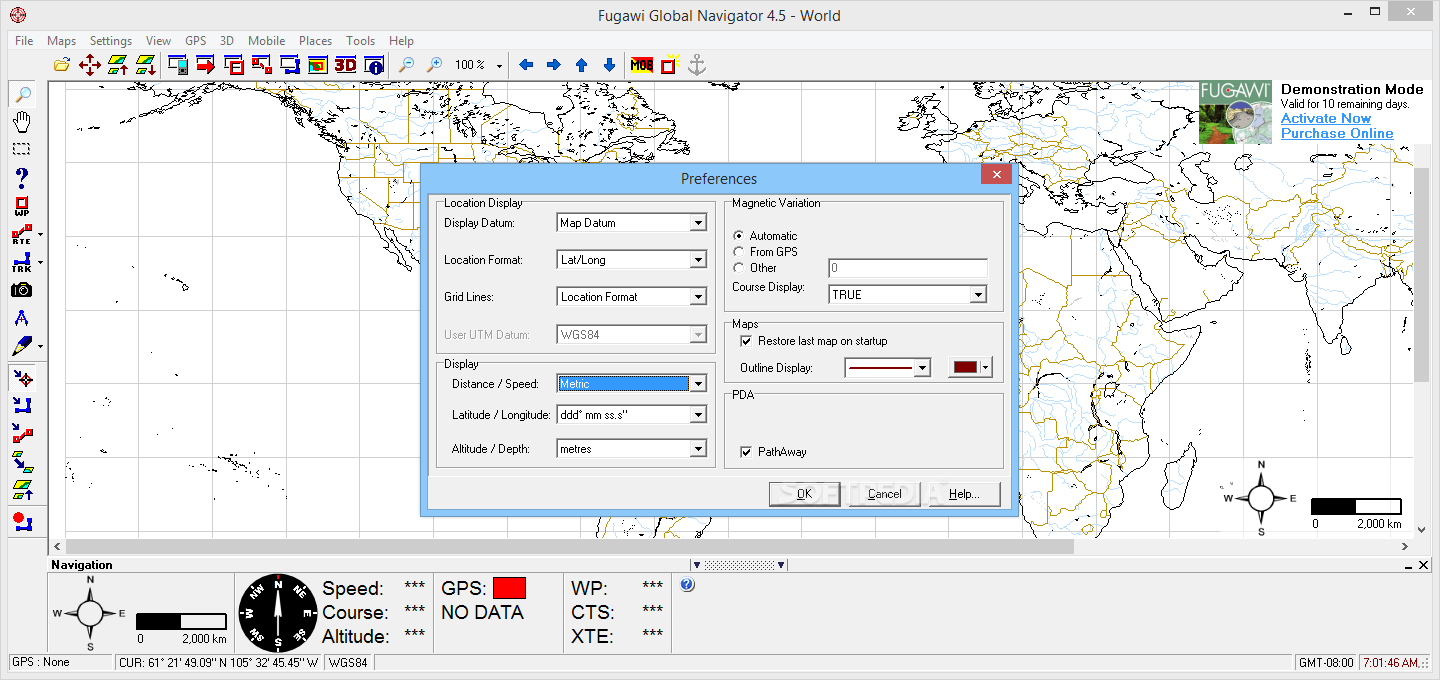This screenshot has height=680, width=1440.
Task: Open the GPS menu
Action: [x=195, y=41]
